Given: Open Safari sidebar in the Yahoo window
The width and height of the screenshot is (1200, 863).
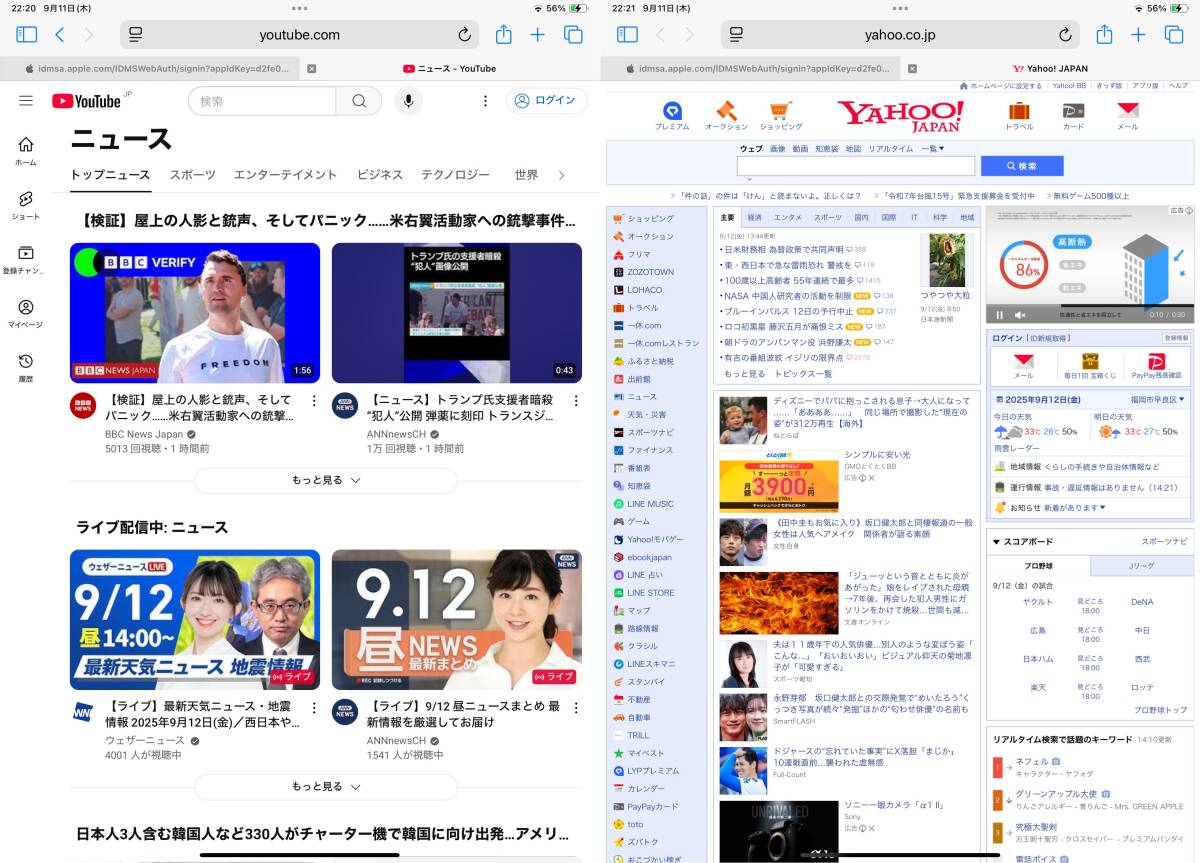Looking at the screenshot, I should [628, 35].
